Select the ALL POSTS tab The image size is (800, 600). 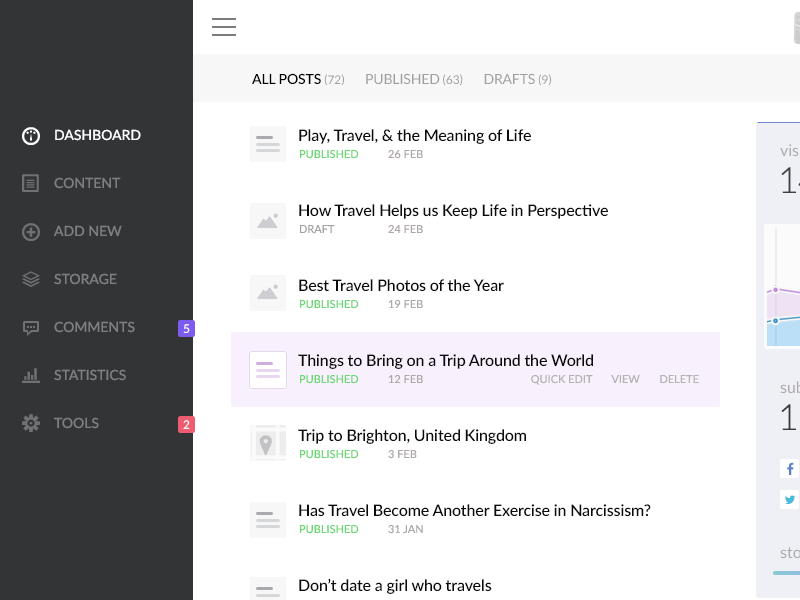coord(286,79)
